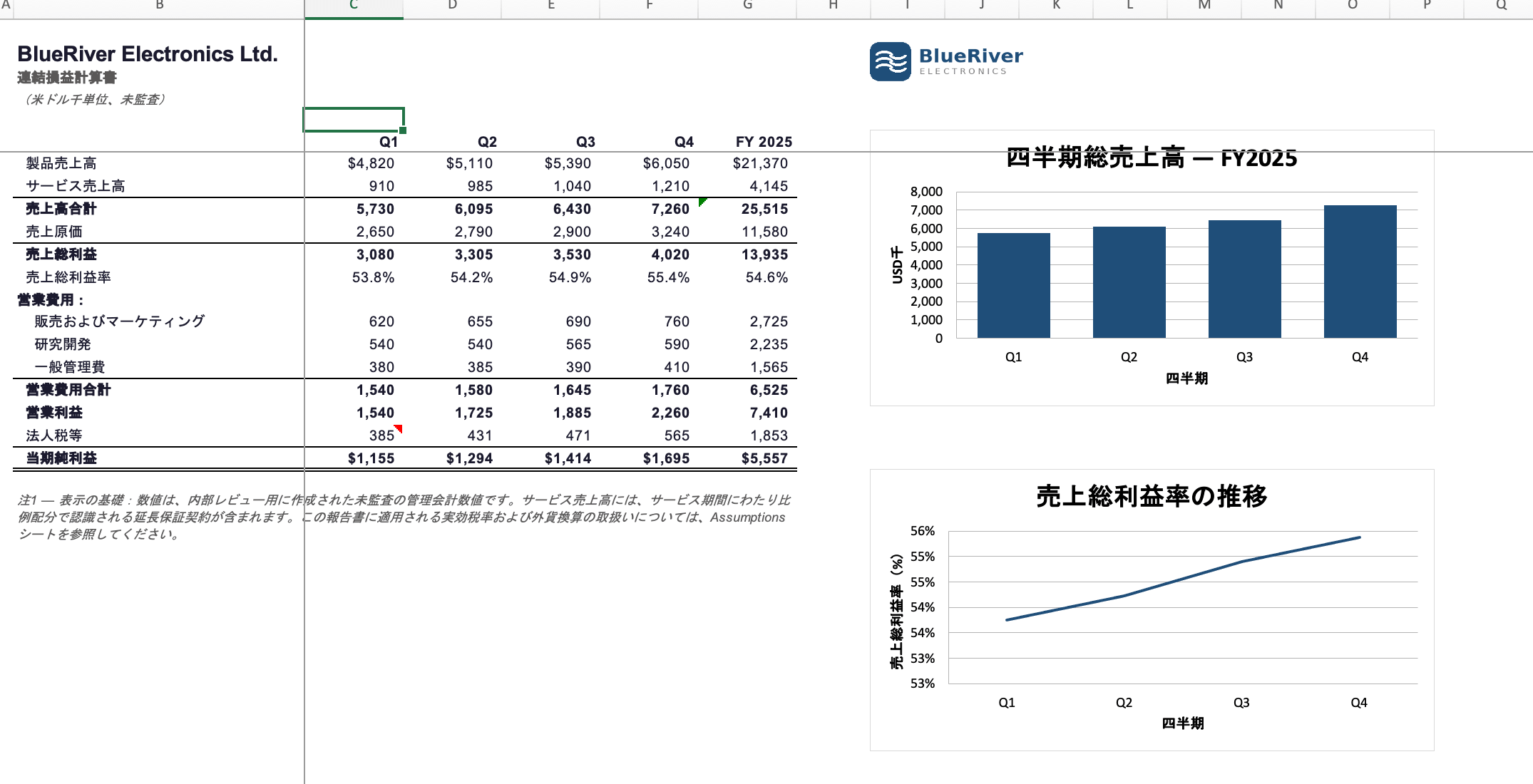Click the BlueRiver Electronics logo image
This screenshot has height=784, width=1533.
click(x=946, y=61)
